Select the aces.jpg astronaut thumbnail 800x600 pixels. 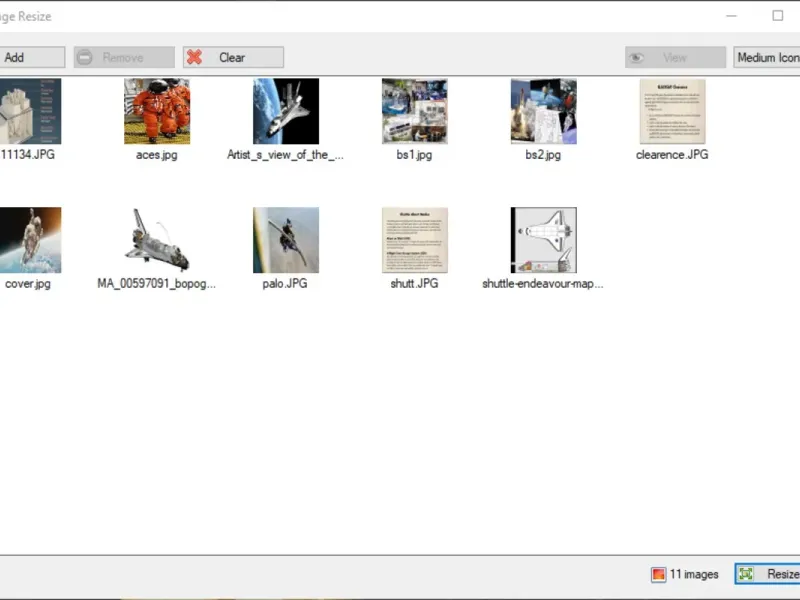click(157, 111)
